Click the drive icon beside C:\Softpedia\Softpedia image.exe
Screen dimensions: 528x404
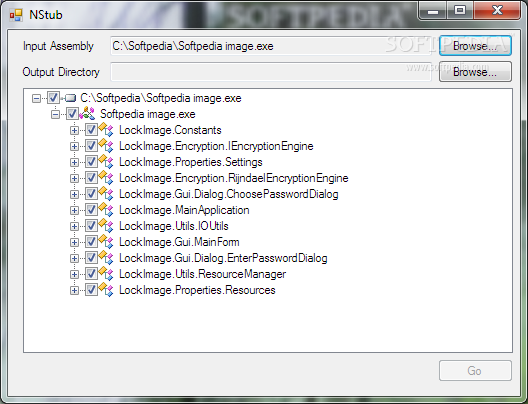coord(70,98)
